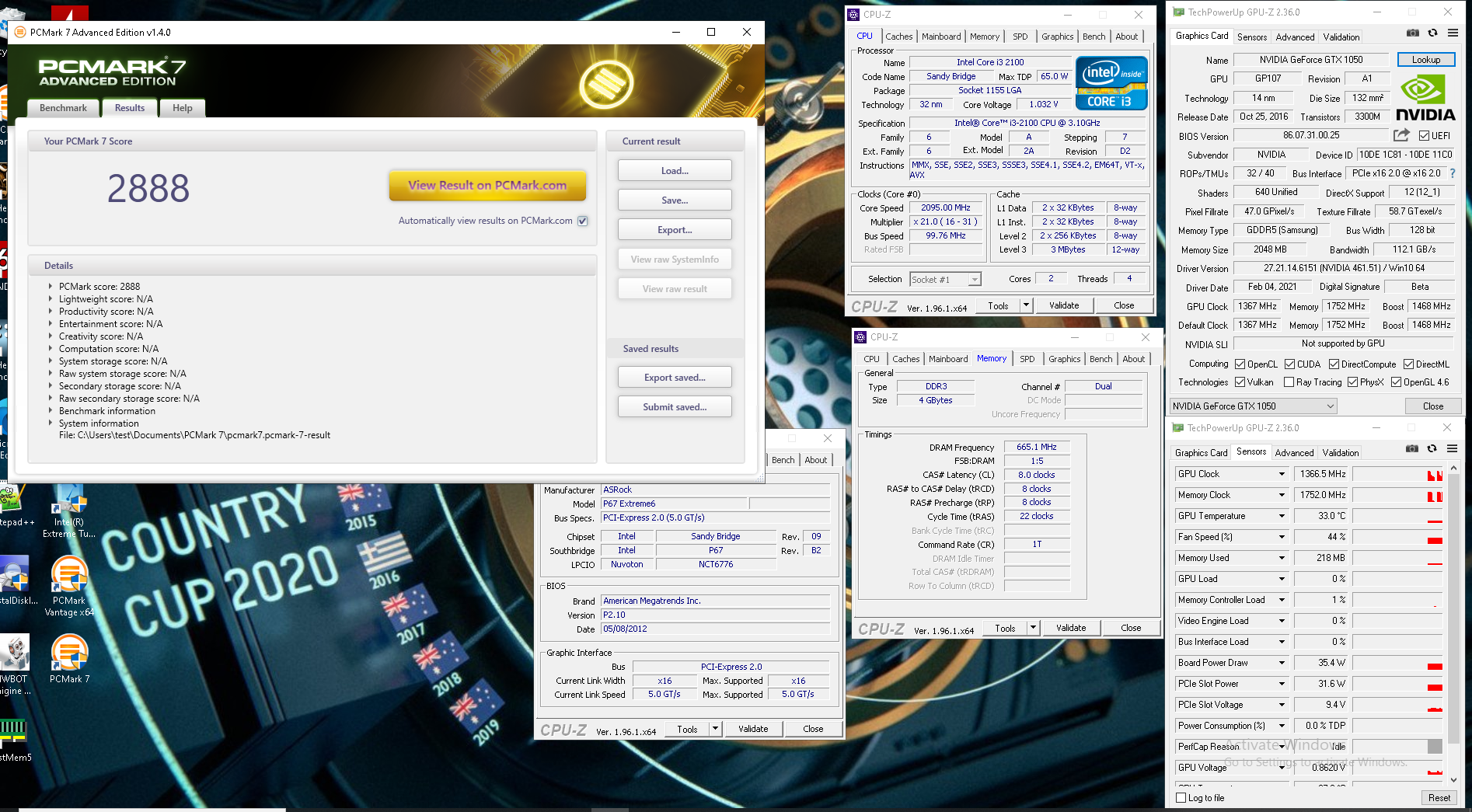Open Help tab in PCMark 7
The width and height of the screenshot is (1472, 812).
(183, 108)
